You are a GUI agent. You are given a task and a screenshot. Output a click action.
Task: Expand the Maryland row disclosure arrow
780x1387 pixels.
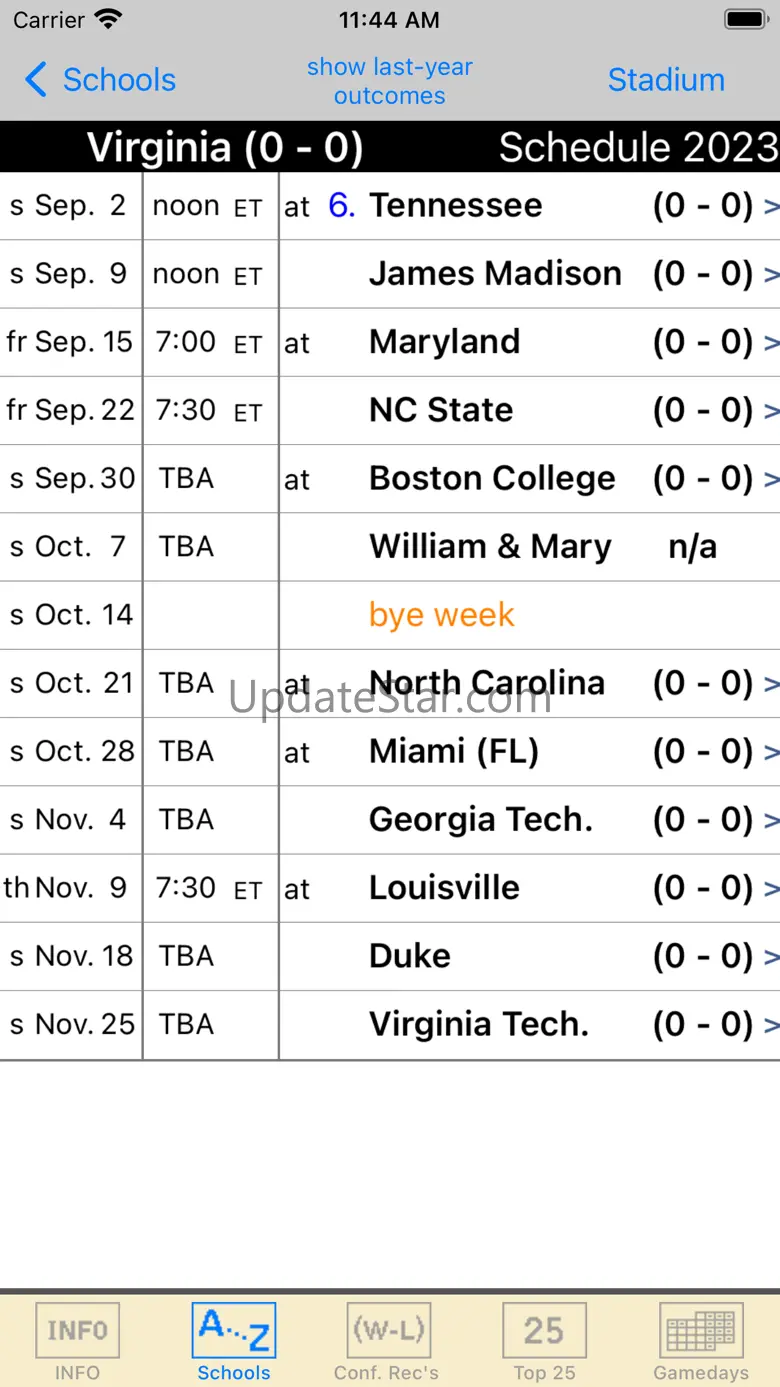pos(771,343)
